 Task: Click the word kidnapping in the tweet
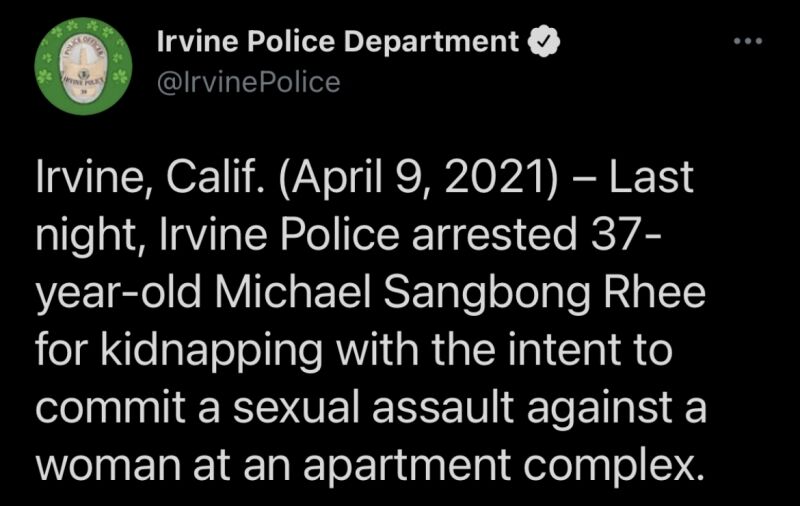(212, 352)
